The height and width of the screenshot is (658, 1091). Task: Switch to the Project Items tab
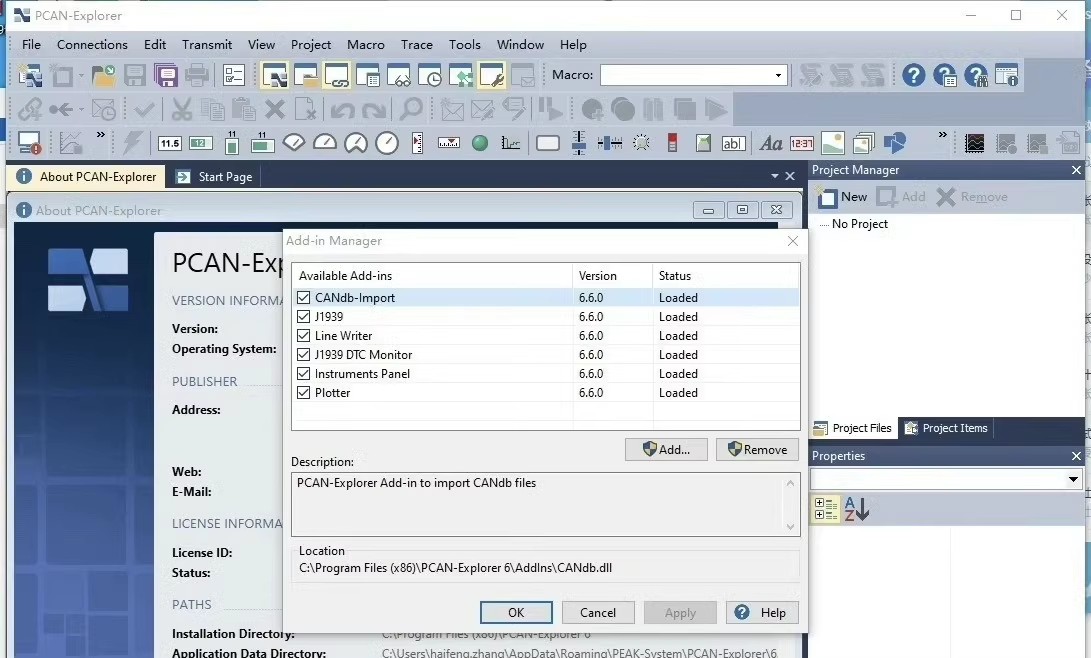946,428
